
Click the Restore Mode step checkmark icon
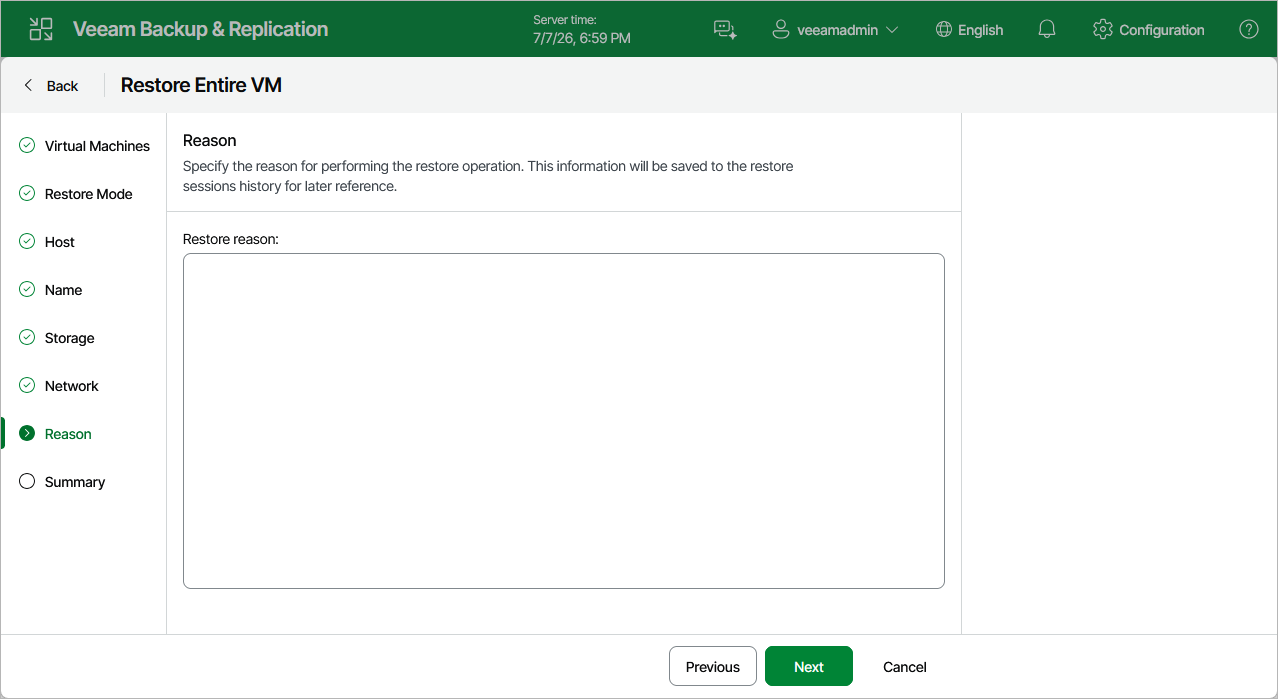point(27,193)
